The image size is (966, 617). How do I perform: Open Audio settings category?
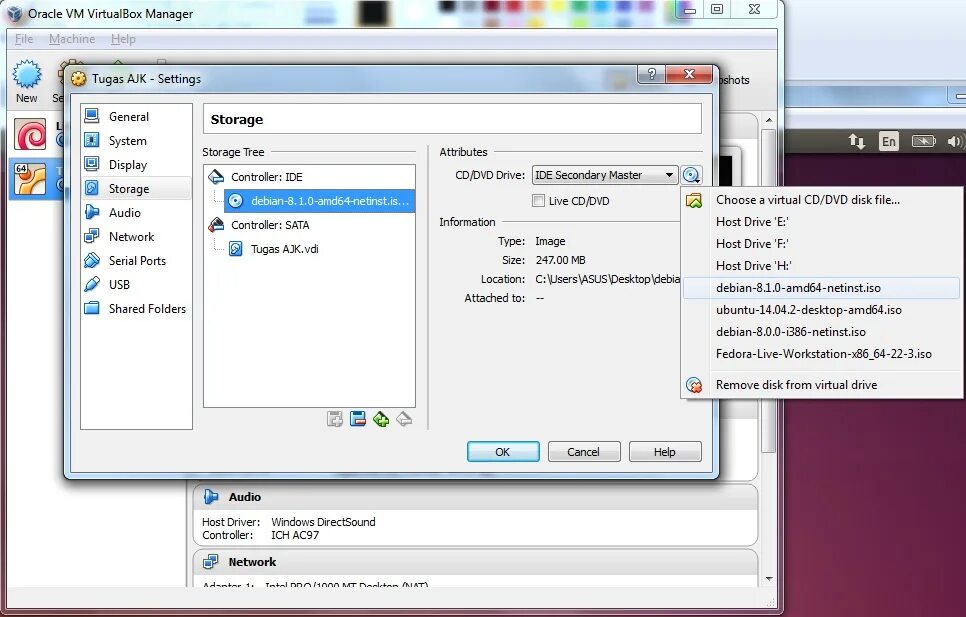[x=136, y=212]
